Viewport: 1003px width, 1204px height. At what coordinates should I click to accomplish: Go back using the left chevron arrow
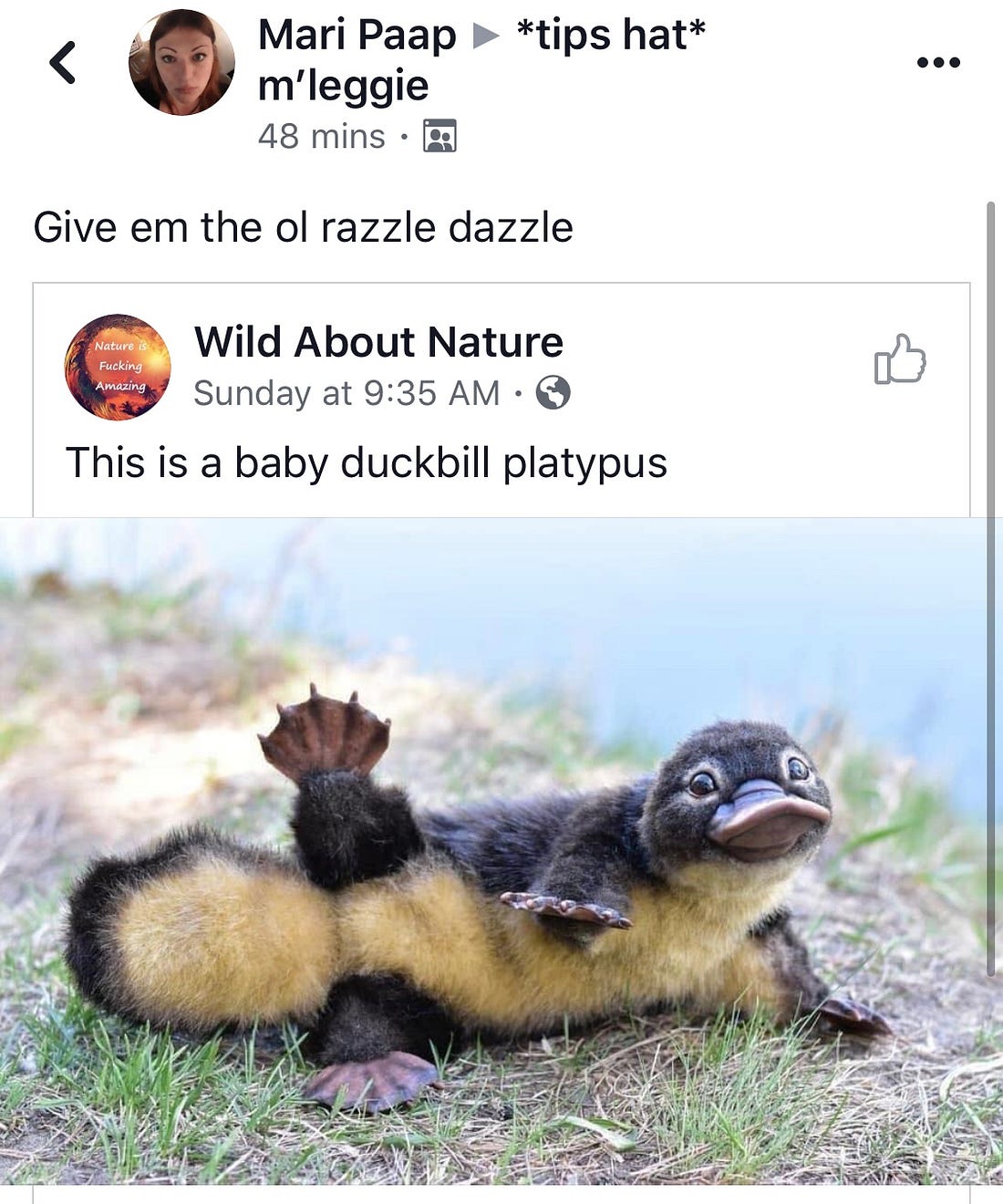point(62,63)
